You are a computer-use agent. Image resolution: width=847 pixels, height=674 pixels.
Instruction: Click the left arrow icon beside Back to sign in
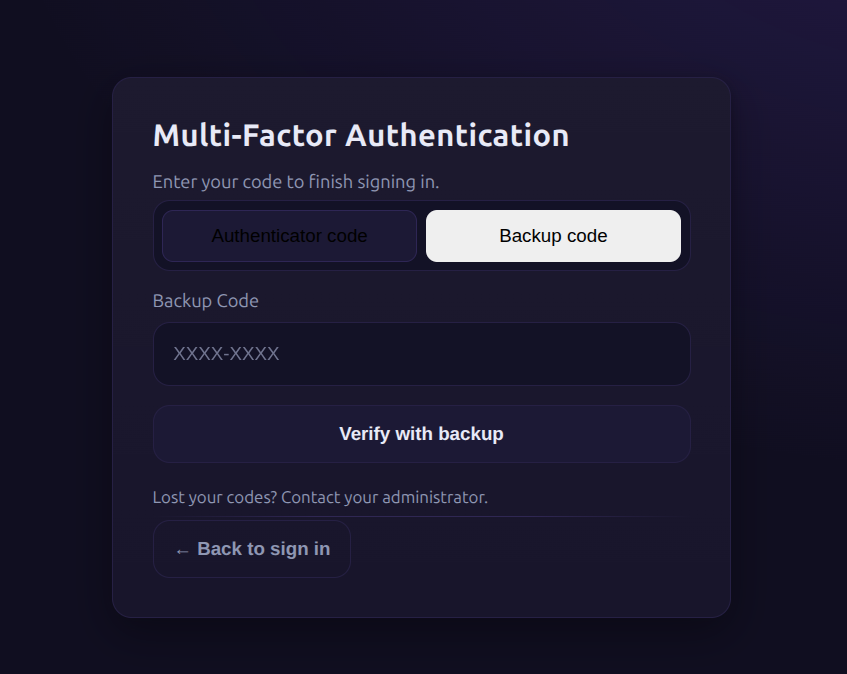[182, 550]
